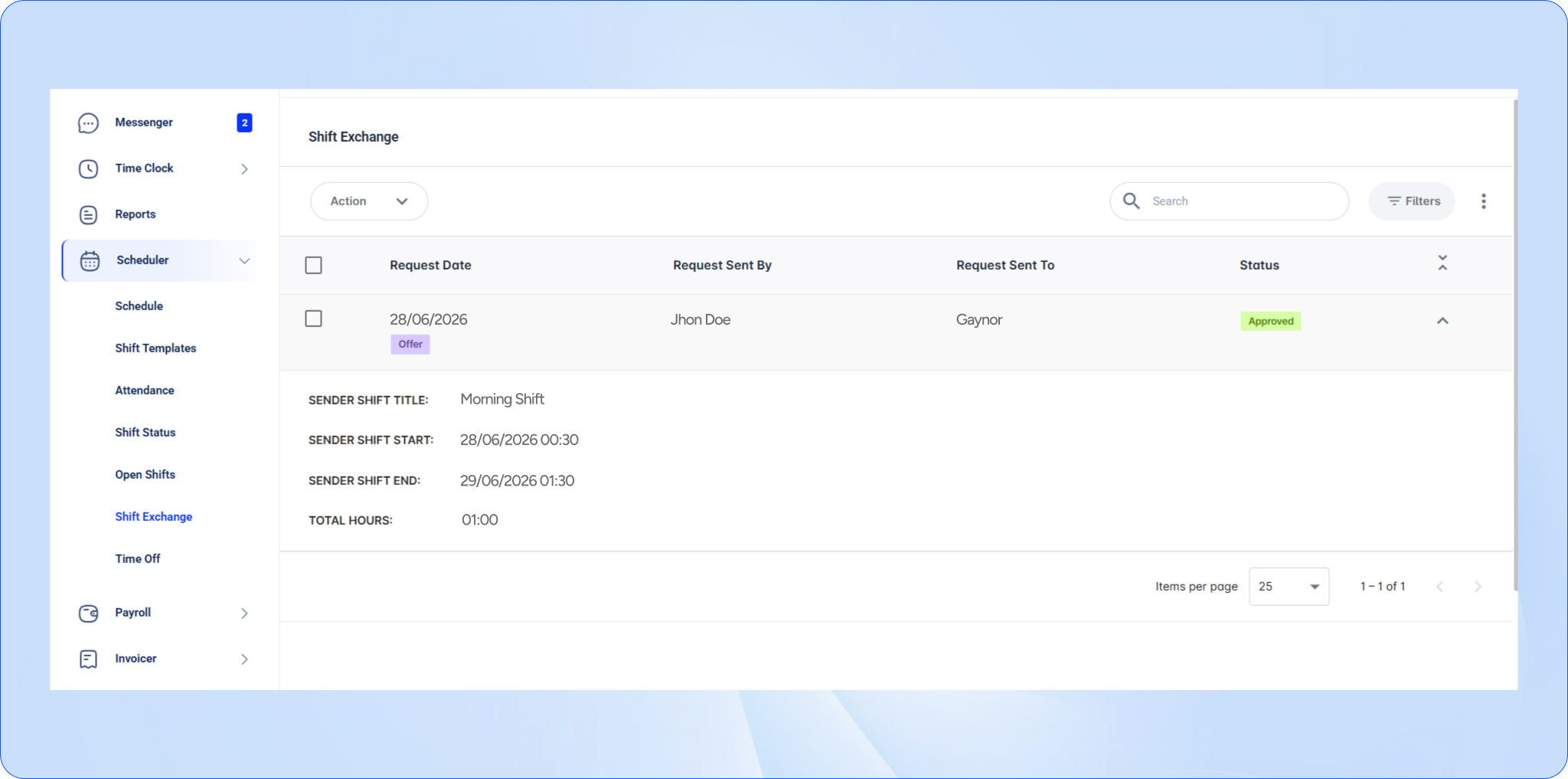
Task: Open Shift Status menu item
Action: (145, 432)
